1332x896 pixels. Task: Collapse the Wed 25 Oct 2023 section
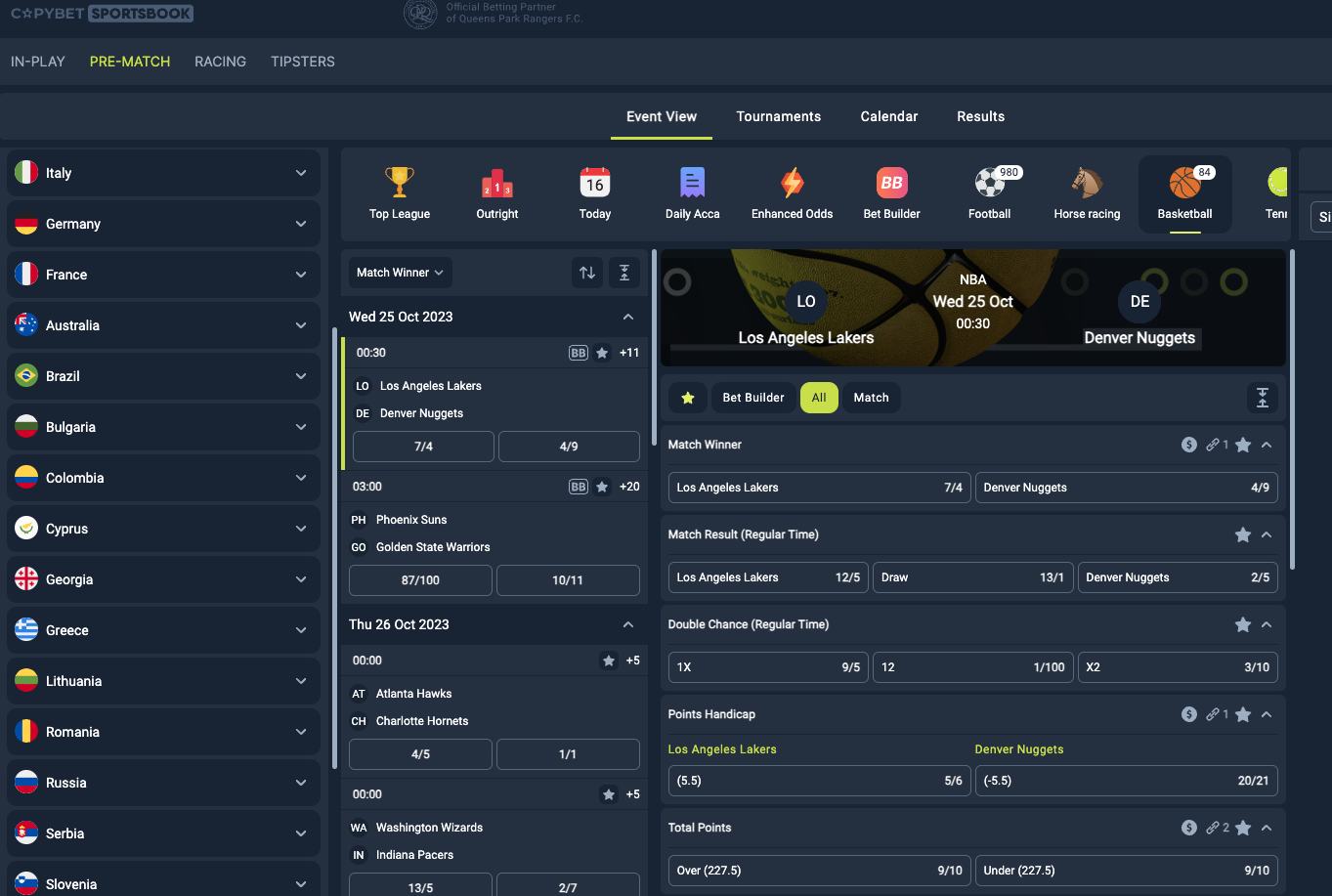tap(628, 317)
